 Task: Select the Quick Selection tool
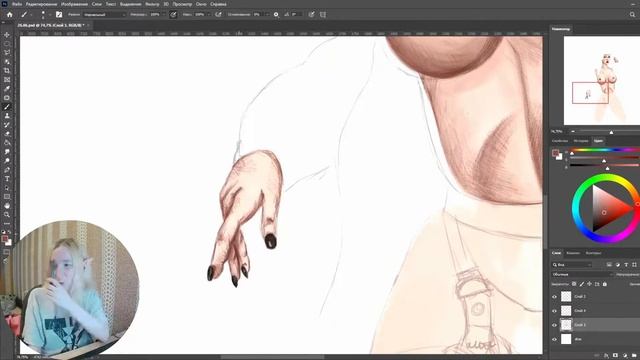pyautogui.click(x=7, y=62)
